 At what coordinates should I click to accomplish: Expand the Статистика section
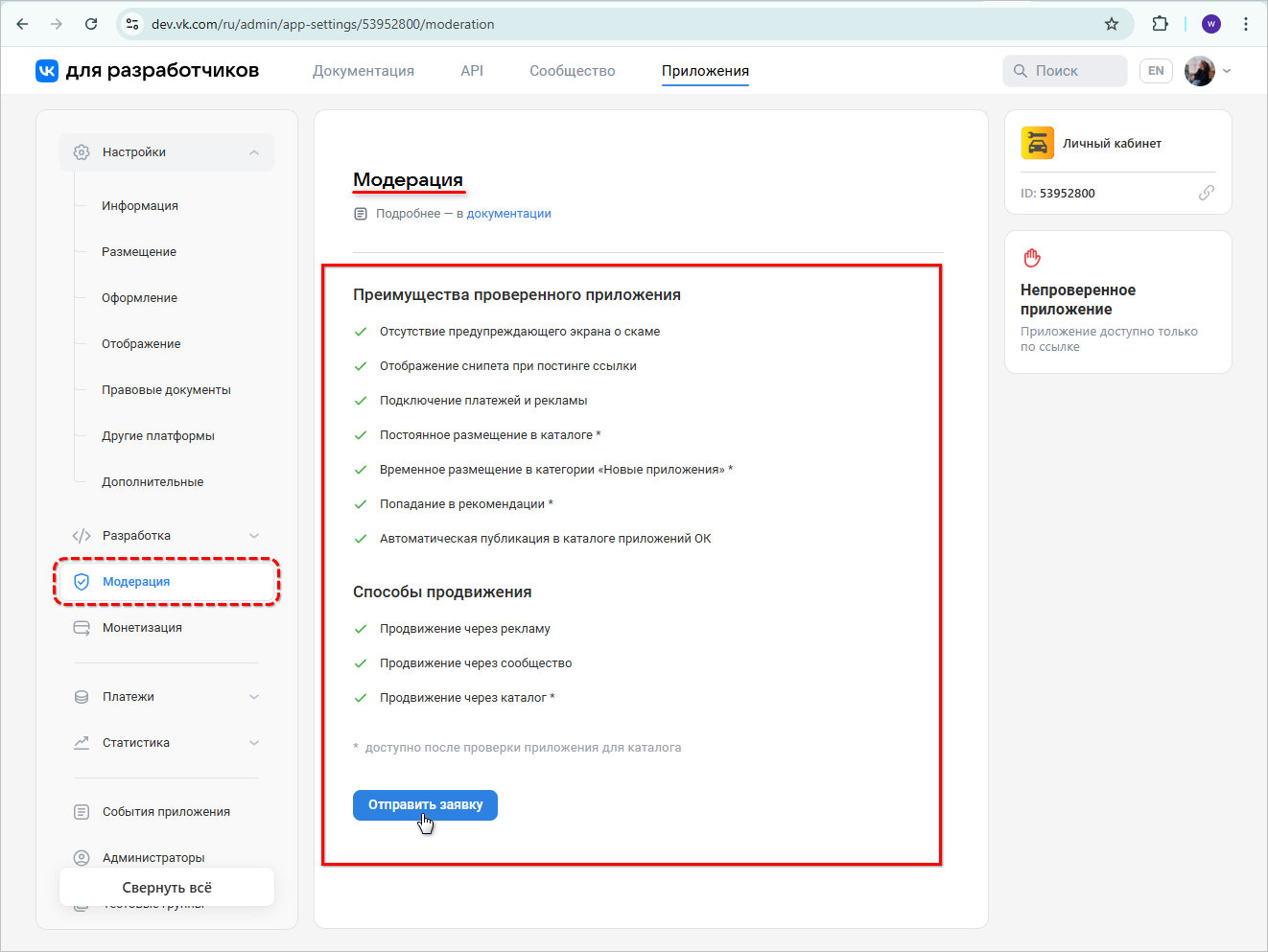pyautogui.click(x=253, y=742)
